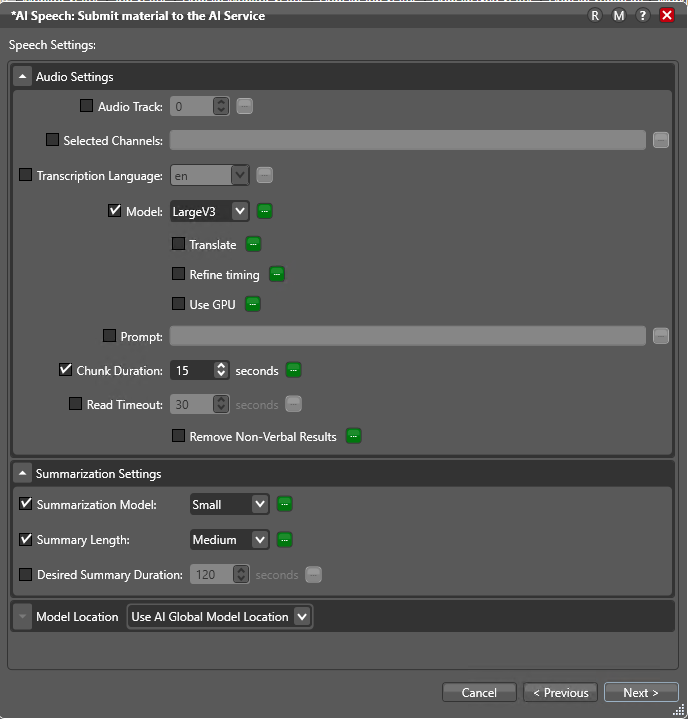
Task: Uncheck the Summary Length checkbox
Action: click(x=25, y=539)
